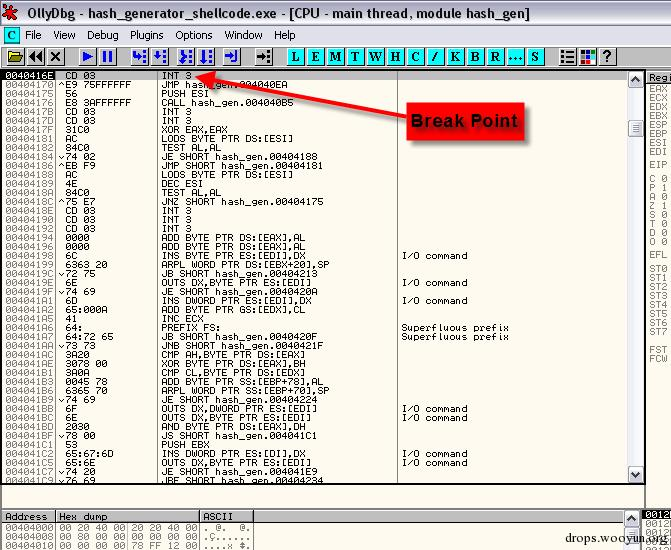Click the Restart program rewind icon
Image resolution: width=671 pixels, height=550 pixels.
36,56
